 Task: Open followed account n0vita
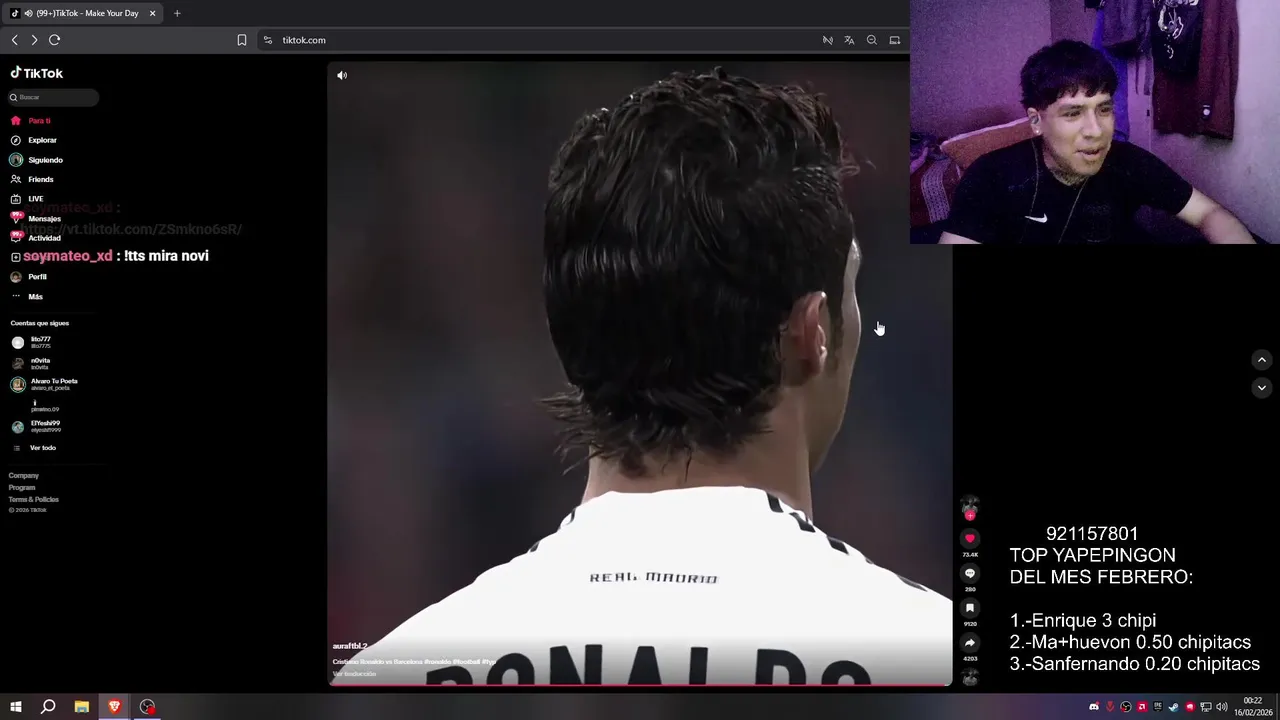click(x=32, y=363)
